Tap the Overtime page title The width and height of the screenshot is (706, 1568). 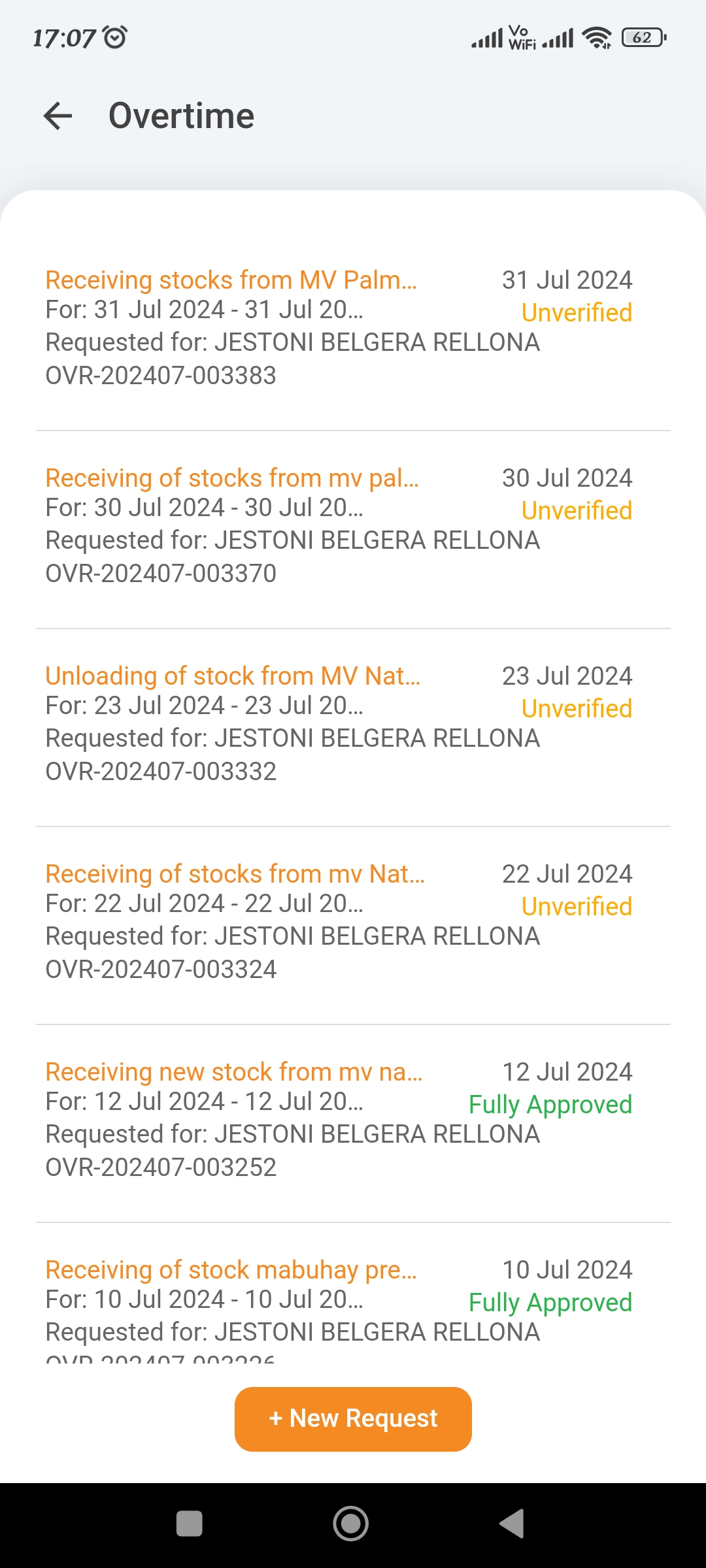[181, 116]
